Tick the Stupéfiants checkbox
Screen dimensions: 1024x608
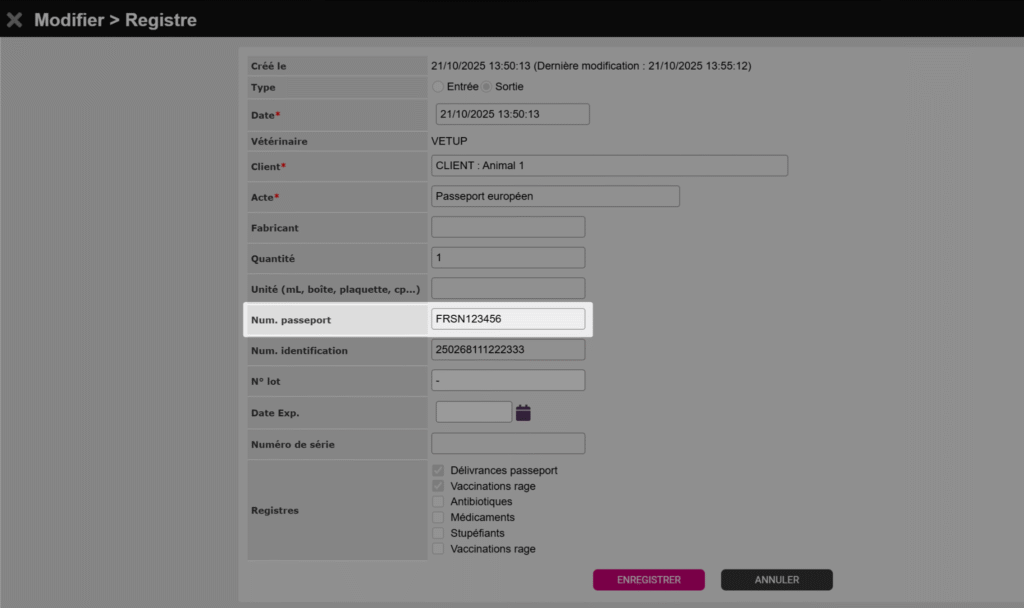(x=438, y=533)
